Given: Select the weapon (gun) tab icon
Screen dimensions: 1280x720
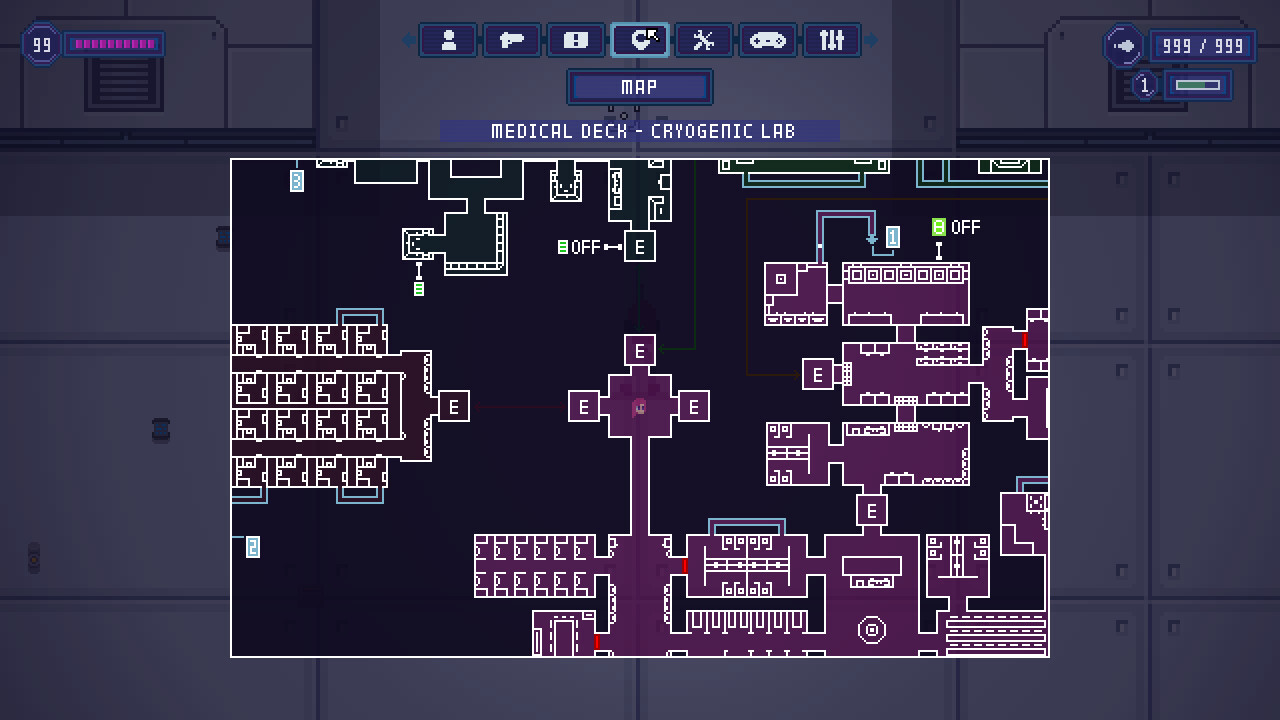Looking at the screenshot, I should pyautogui.click(x=512, y=40).
